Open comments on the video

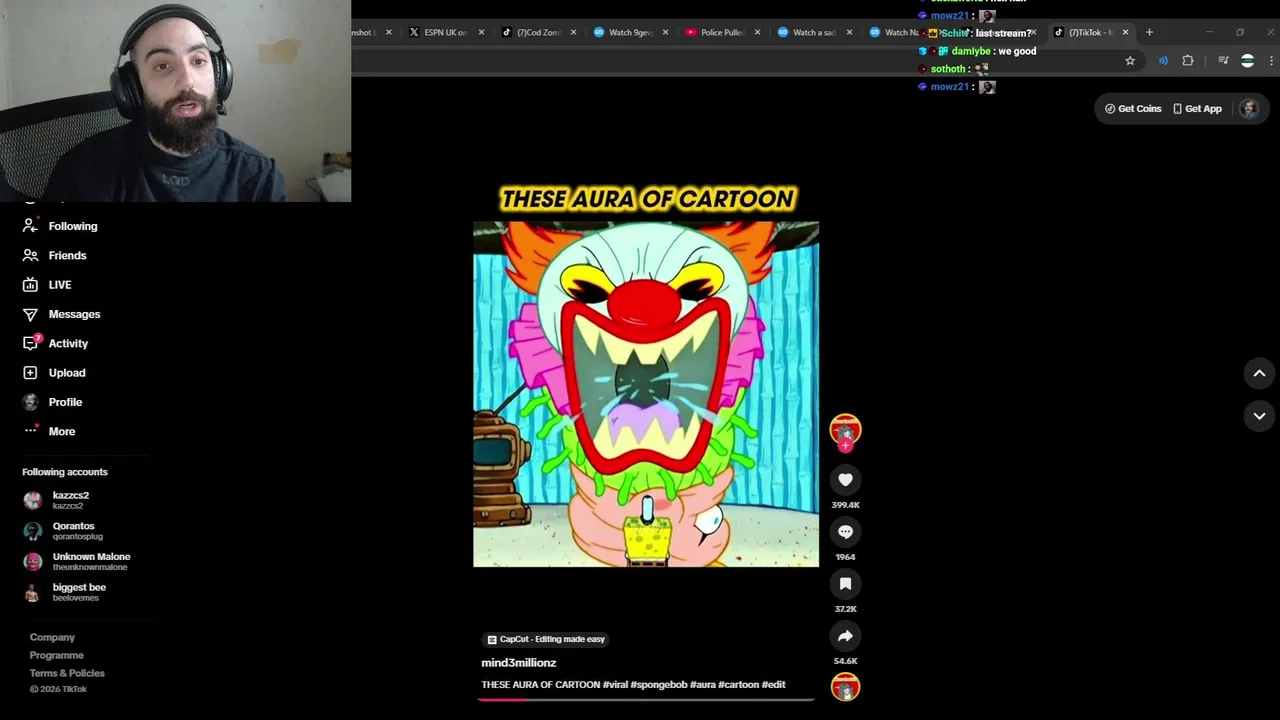[845, 532]
